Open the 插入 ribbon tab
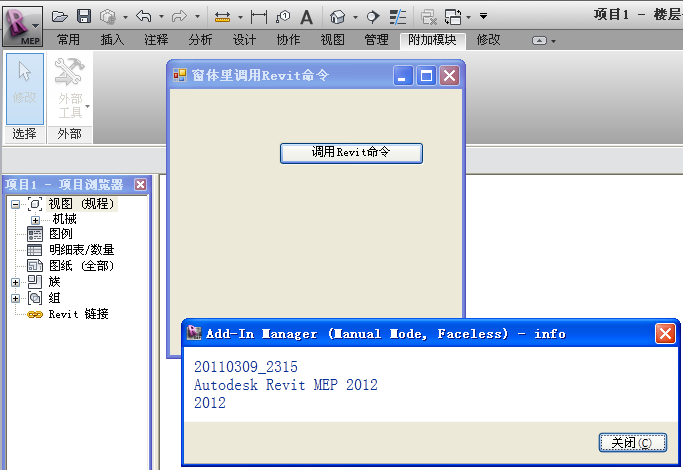 112,40
